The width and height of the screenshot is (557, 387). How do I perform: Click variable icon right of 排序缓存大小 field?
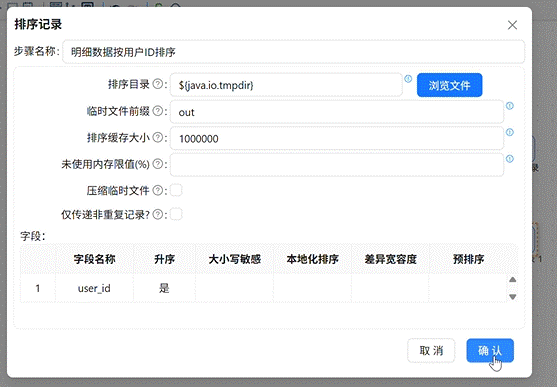point(510,132)
